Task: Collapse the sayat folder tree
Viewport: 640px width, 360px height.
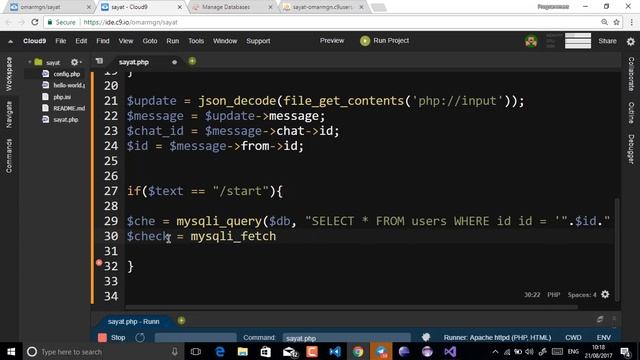Action: coord(30,62)
